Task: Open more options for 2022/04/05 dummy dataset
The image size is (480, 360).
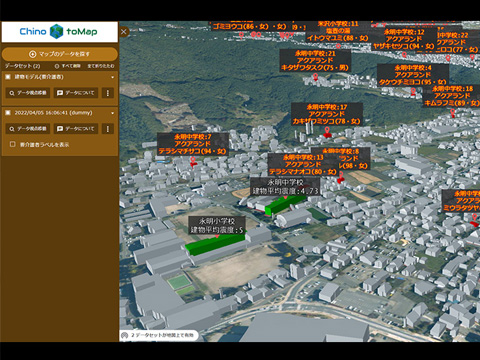Action: (x=108, y=129)
